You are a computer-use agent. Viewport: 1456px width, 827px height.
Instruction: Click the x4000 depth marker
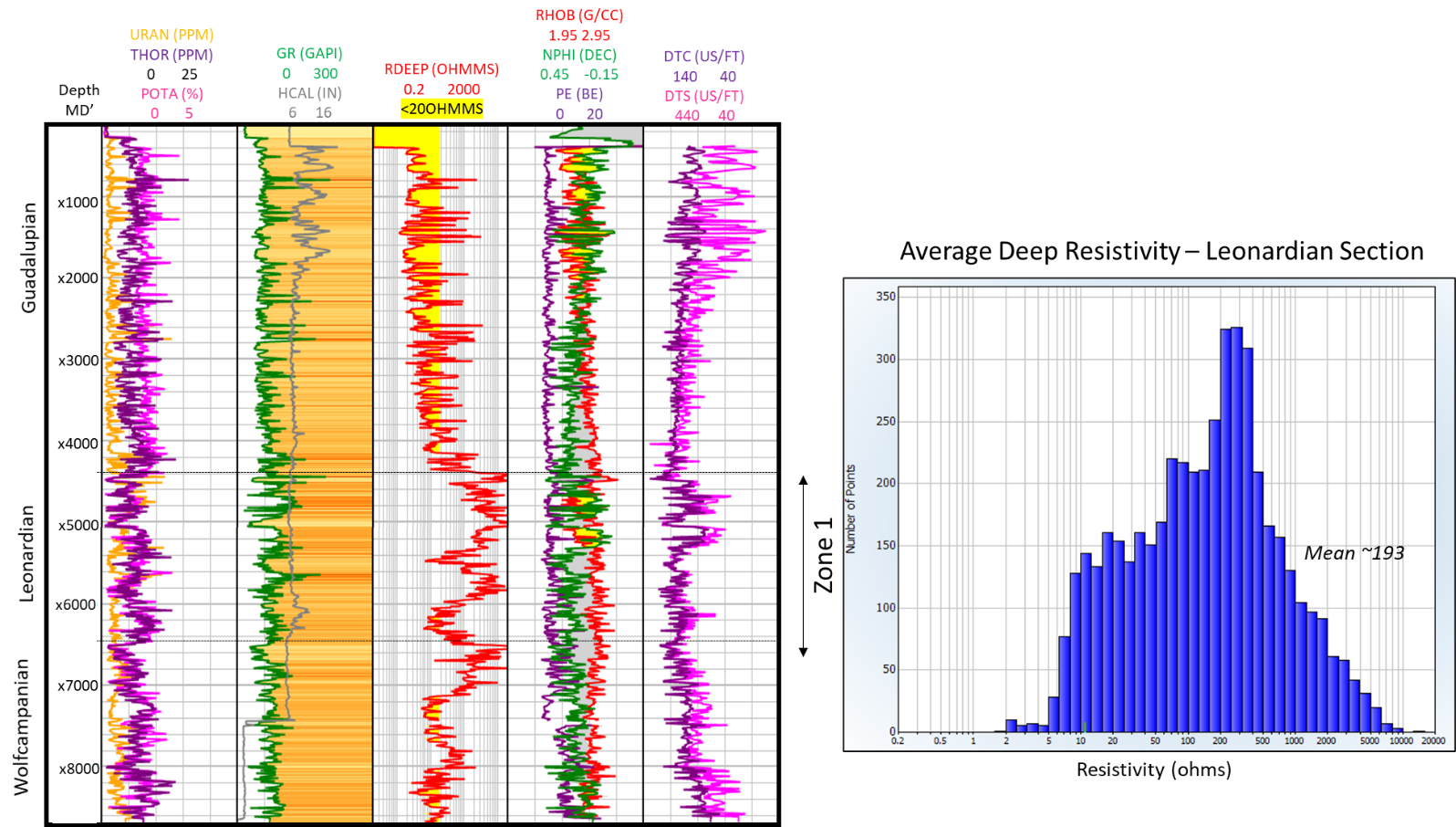[x=78, y=444]
